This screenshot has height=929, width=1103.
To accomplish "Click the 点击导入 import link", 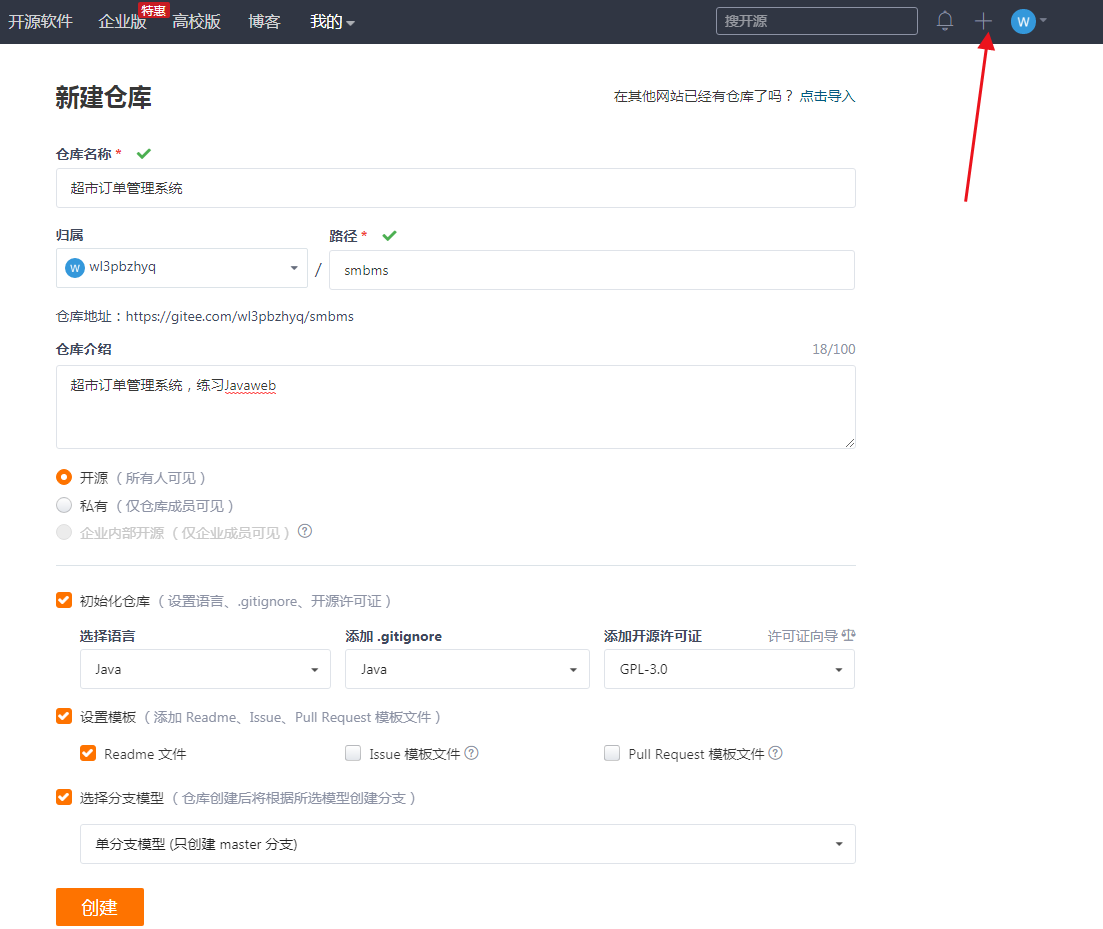I will (x=827, y=96).
